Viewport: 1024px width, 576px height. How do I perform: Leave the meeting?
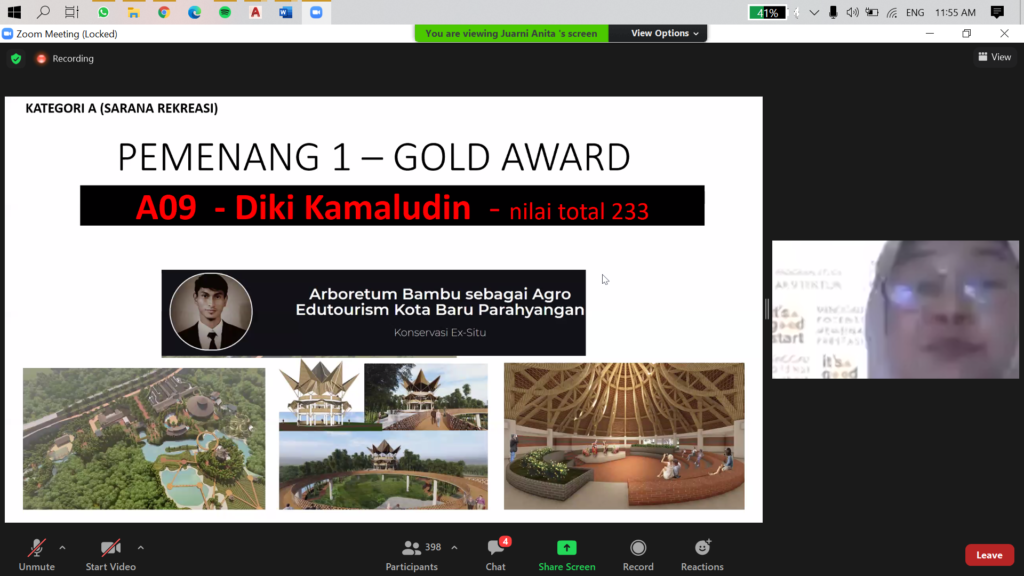pos(989,555)
